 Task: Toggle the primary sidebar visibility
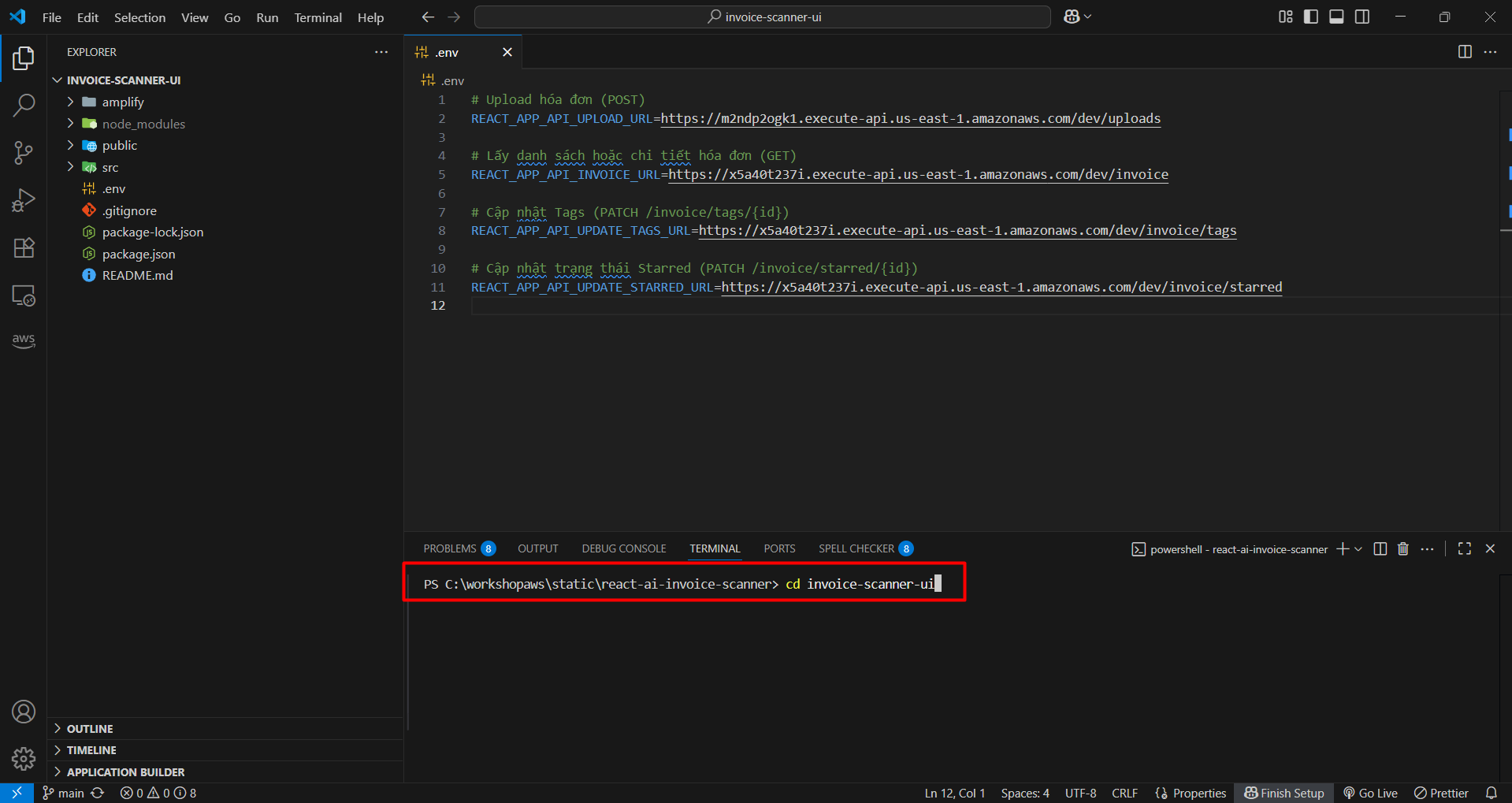(1310, 17)
